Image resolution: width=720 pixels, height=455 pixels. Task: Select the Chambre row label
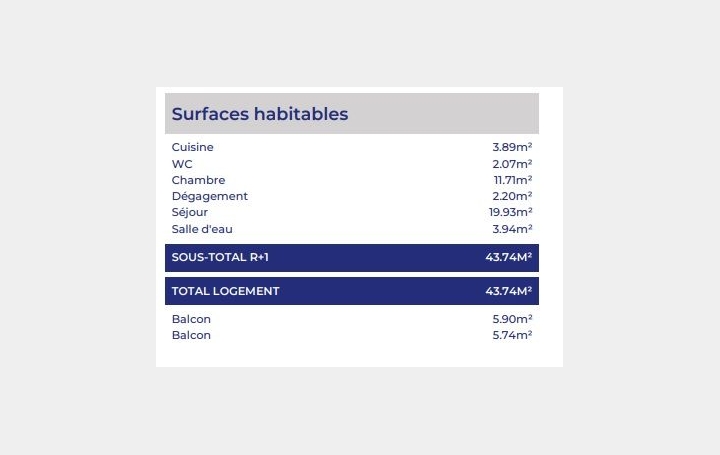[198, 180]
